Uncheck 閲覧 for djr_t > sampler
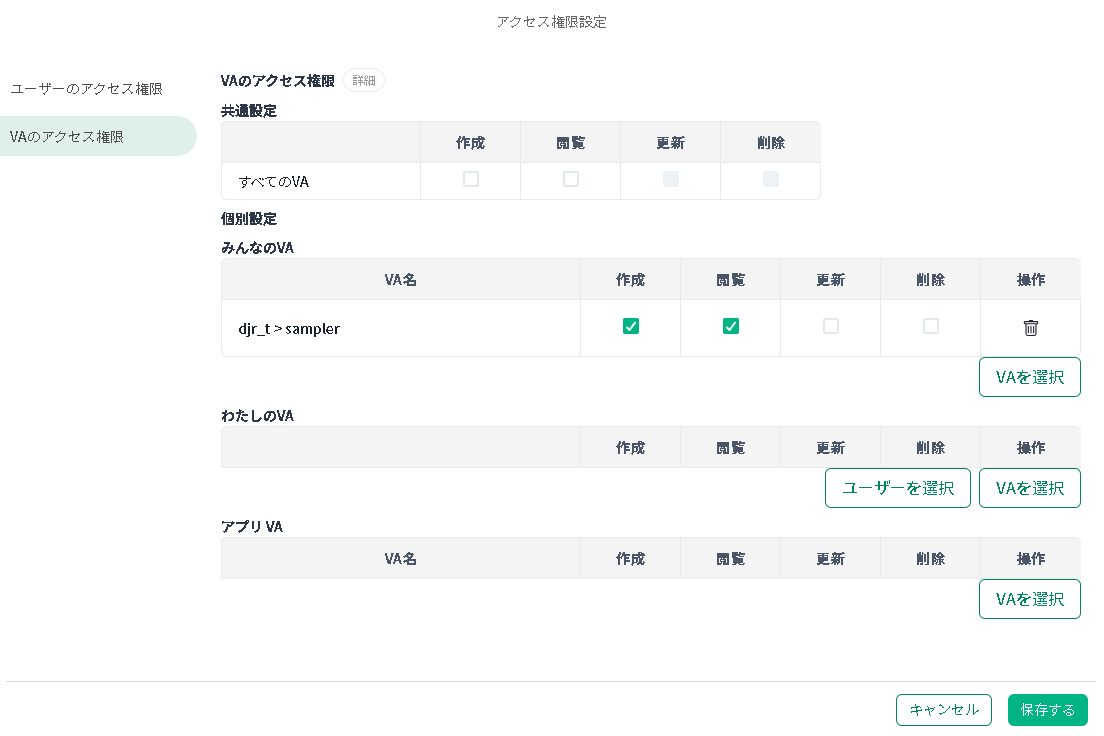The width and height of the screenshot is (1104, 736). point(731,326)
